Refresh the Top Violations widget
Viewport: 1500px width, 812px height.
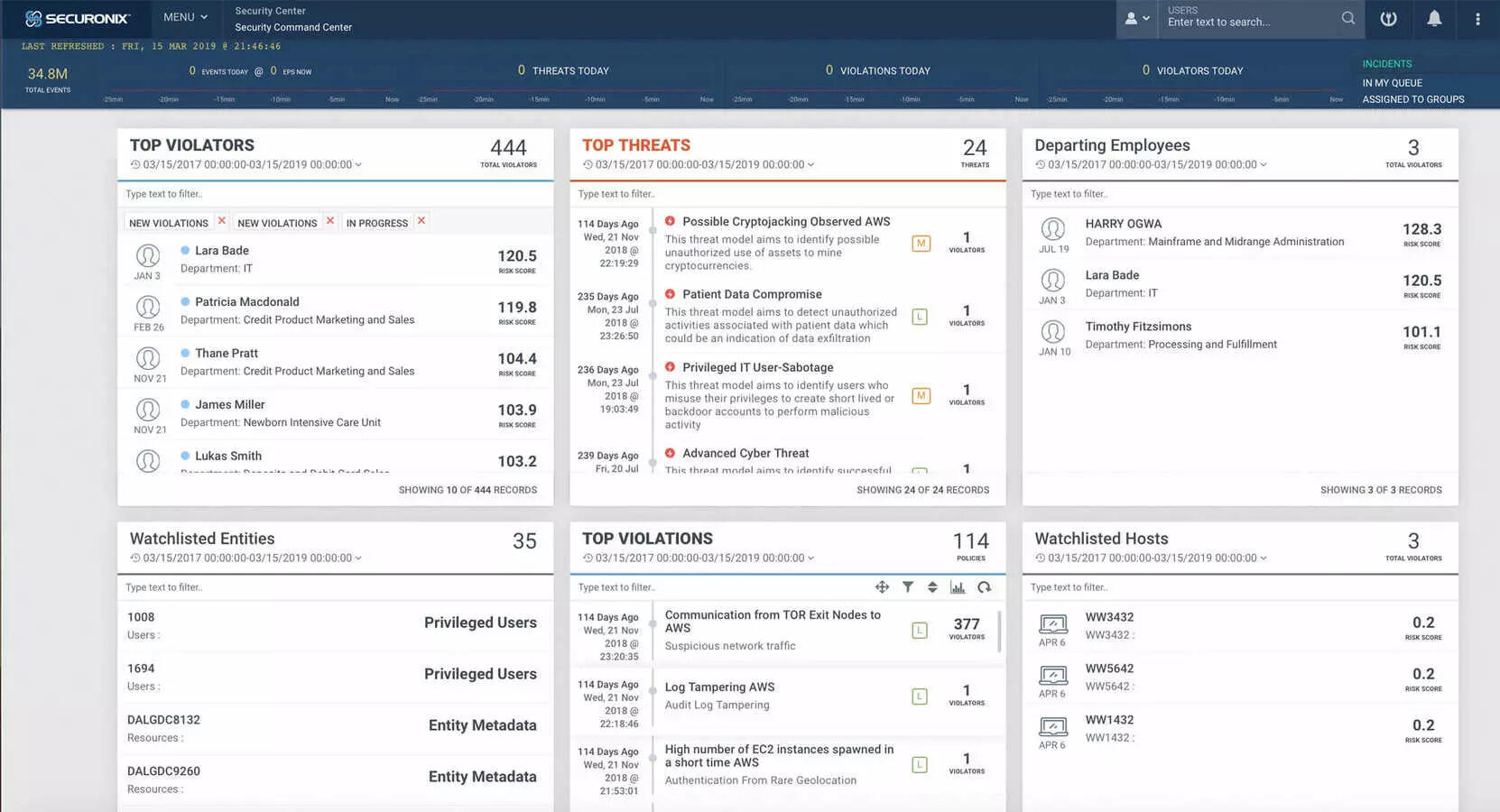point(984,587)
